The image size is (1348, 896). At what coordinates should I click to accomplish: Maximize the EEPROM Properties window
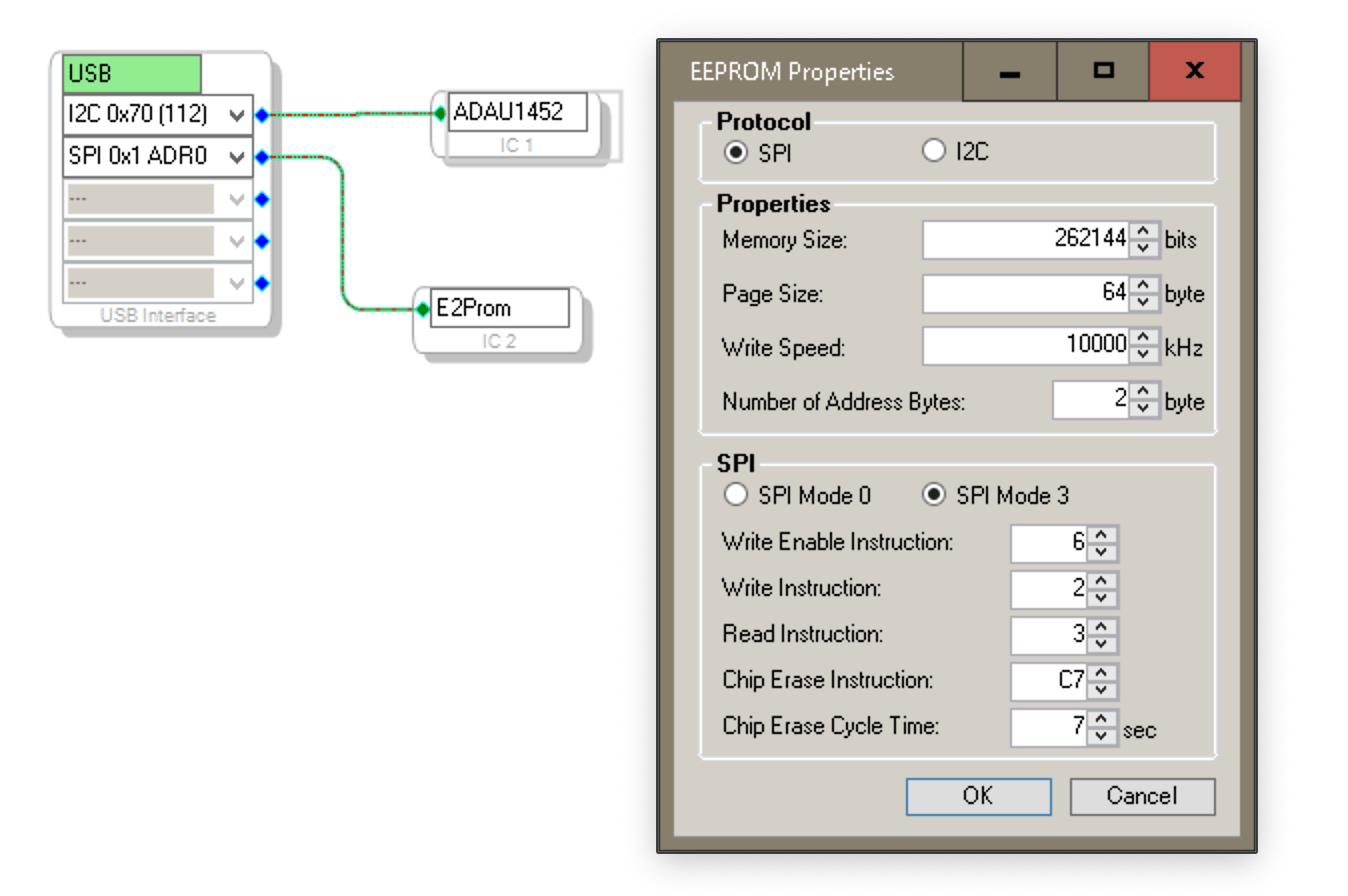1103,70
